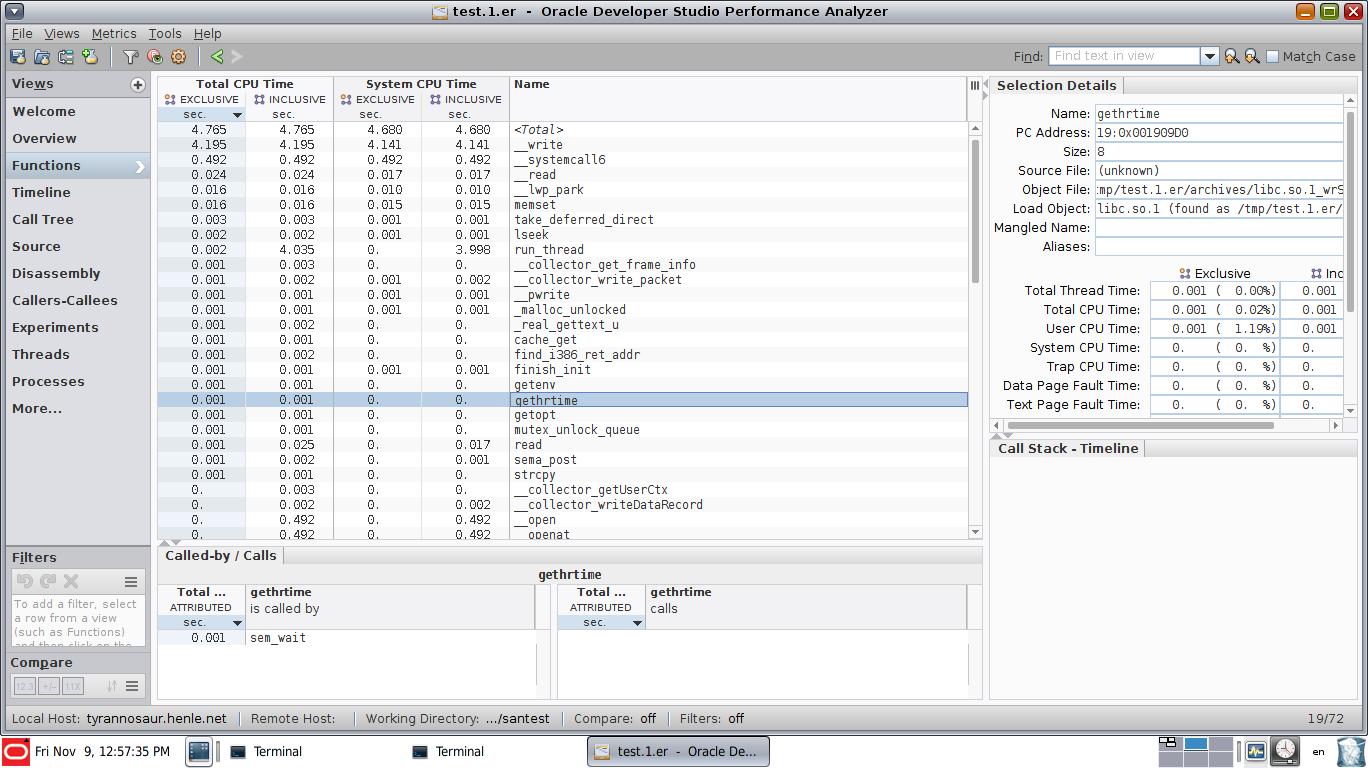Redo the filter action
The image size is (1368, 768).
tap(48, 581)
